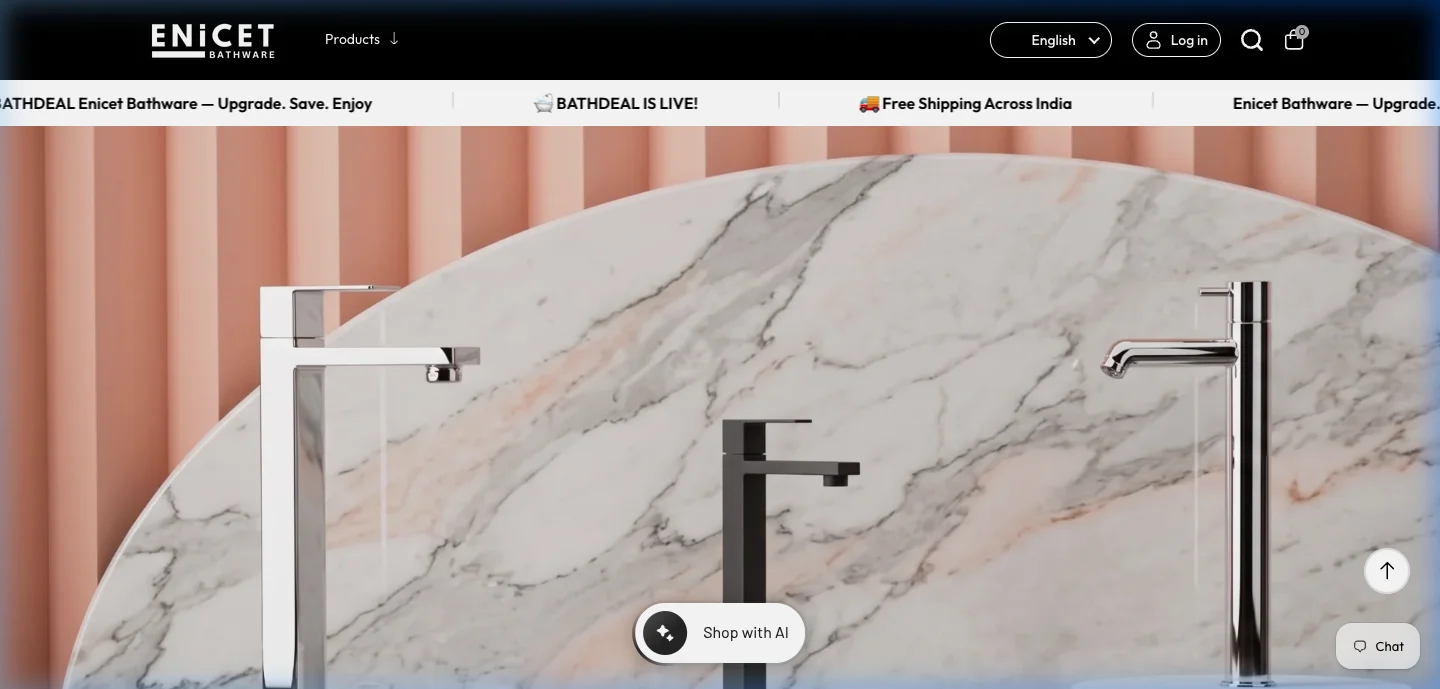Open the Chat widget

coord(1378,646)
